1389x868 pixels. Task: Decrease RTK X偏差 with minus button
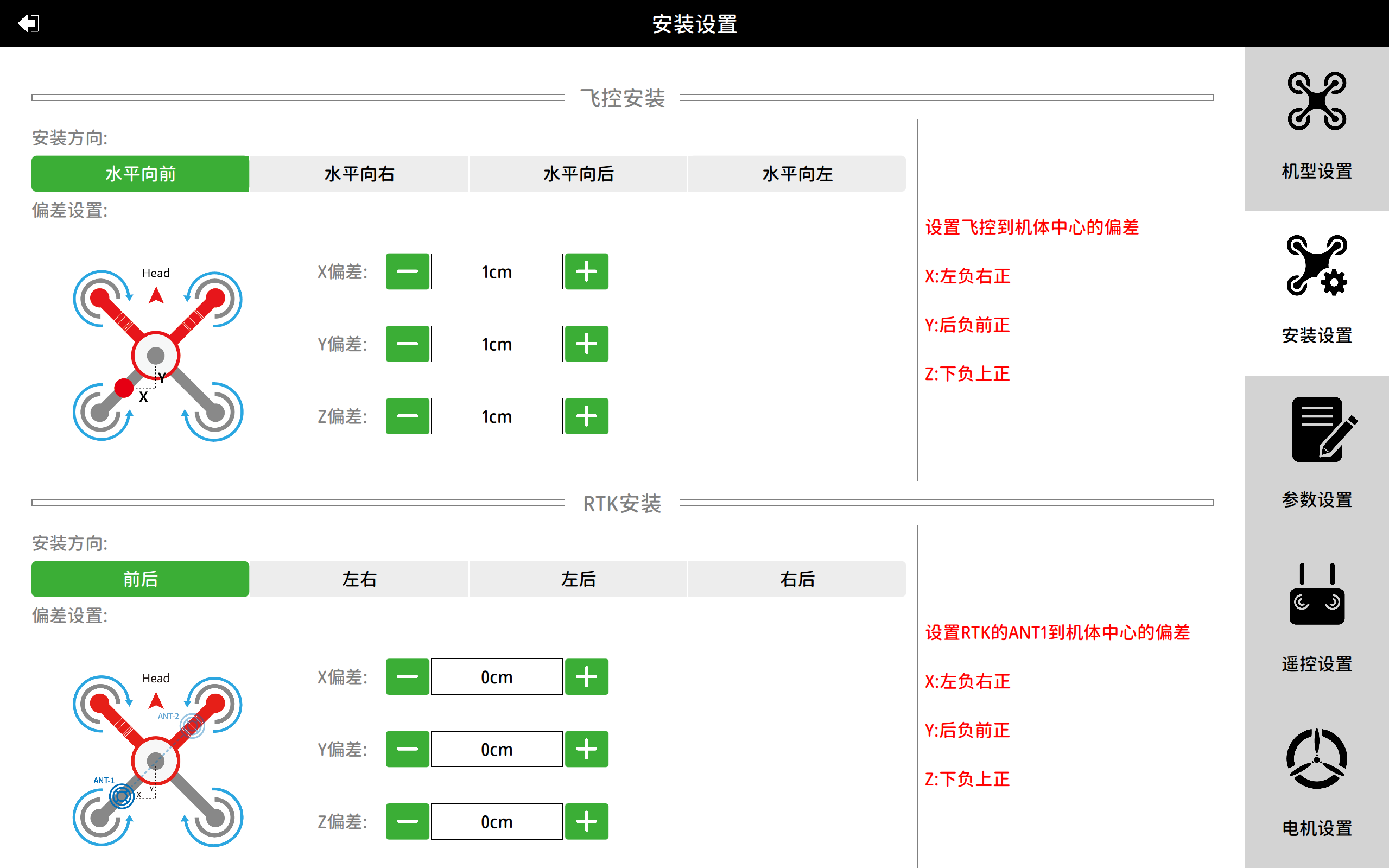click(407, 677)
